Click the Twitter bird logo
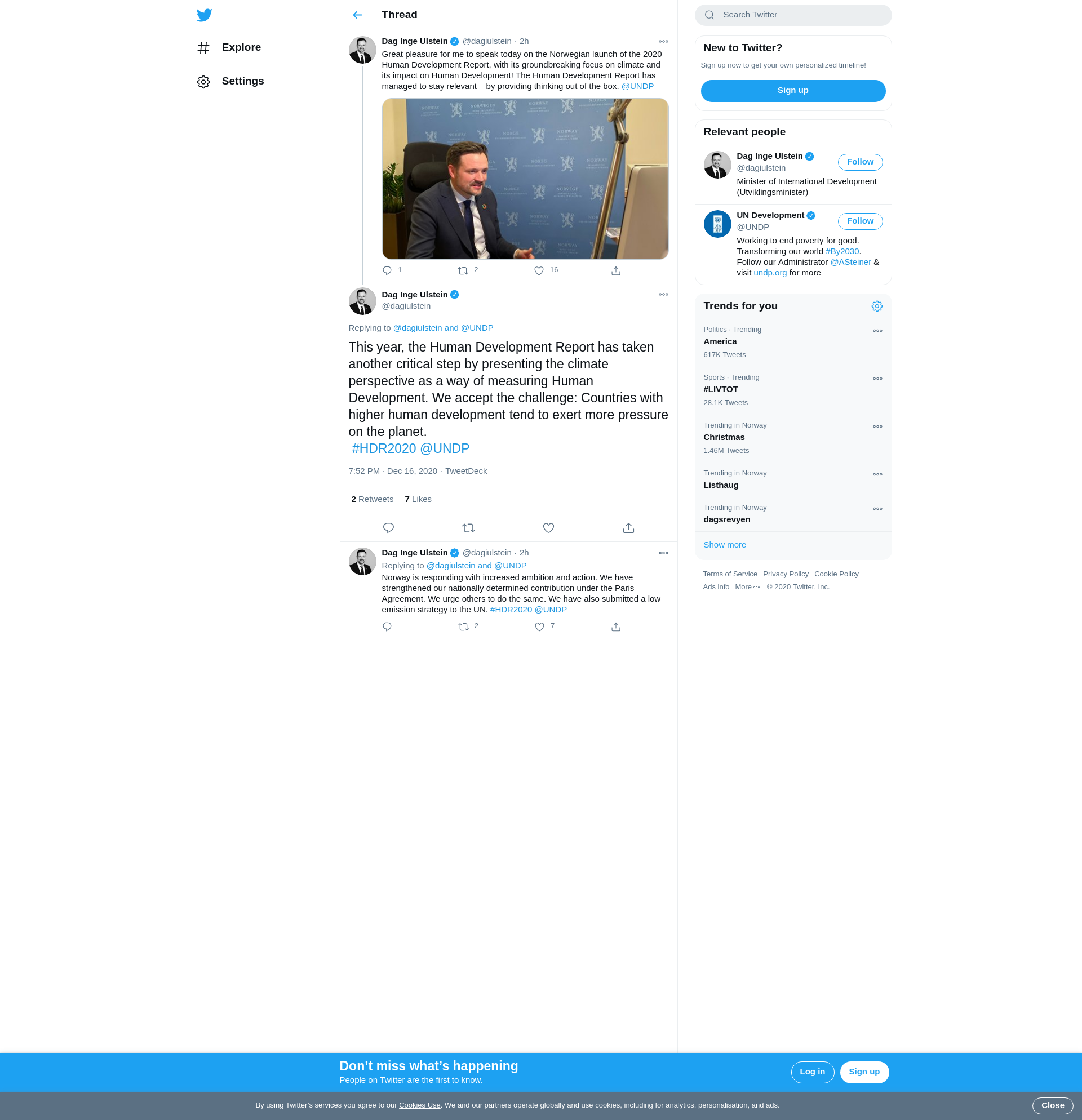Image resolution: width=1082 pixels, height=1120 pixels. coord(204,15)
